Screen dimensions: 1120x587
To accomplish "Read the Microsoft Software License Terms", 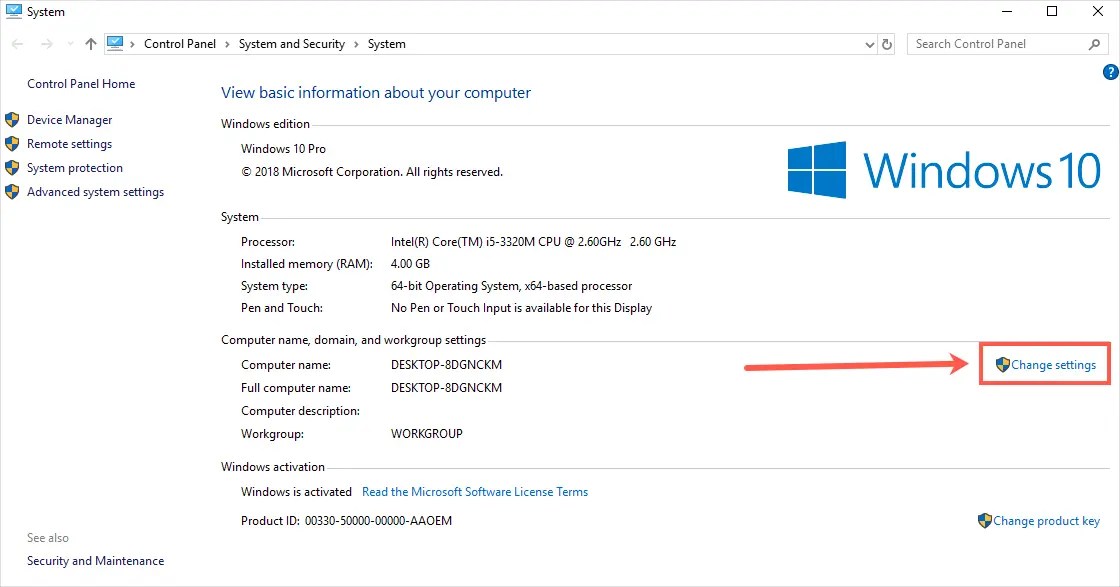I will (474, 492).
